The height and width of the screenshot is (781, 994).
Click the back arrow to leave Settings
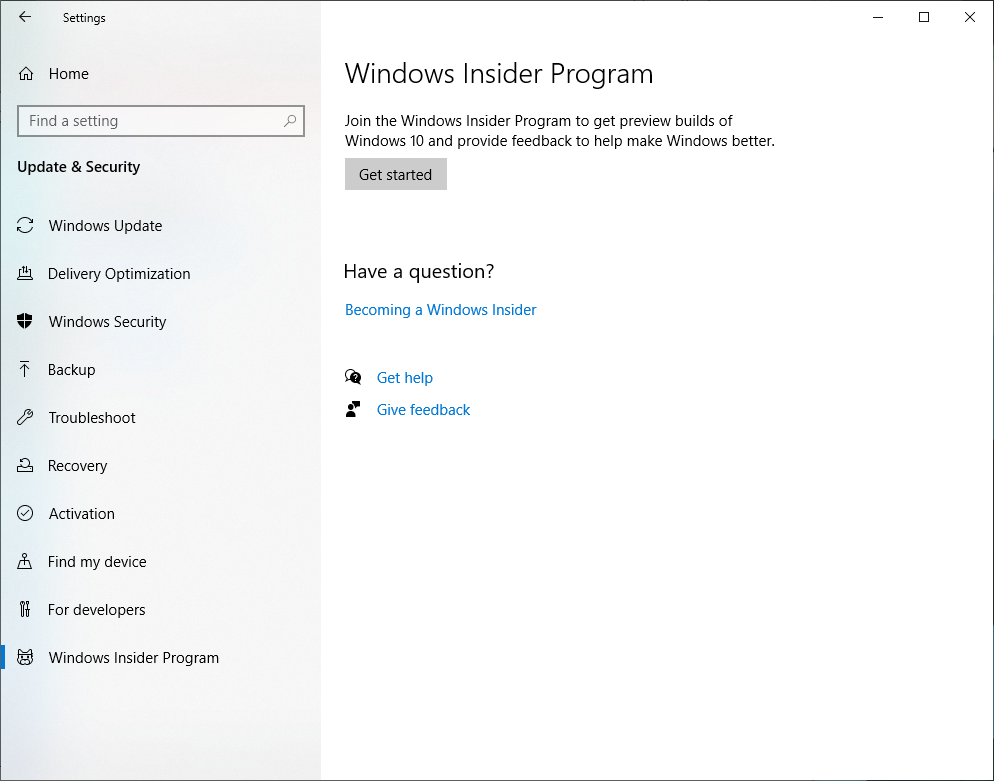coord(24,17)
